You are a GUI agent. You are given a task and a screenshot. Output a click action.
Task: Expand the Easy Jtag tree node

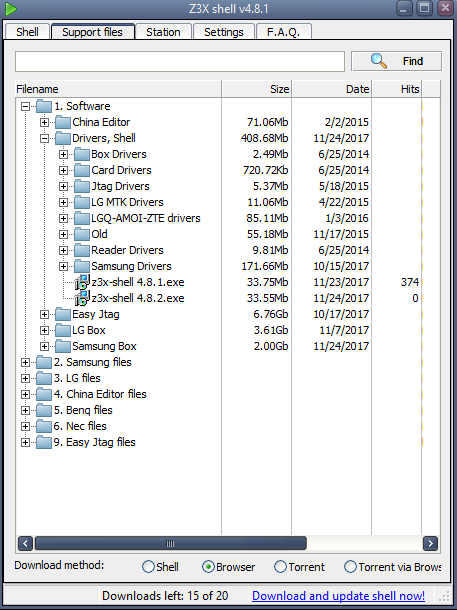[x=44, y=314]
